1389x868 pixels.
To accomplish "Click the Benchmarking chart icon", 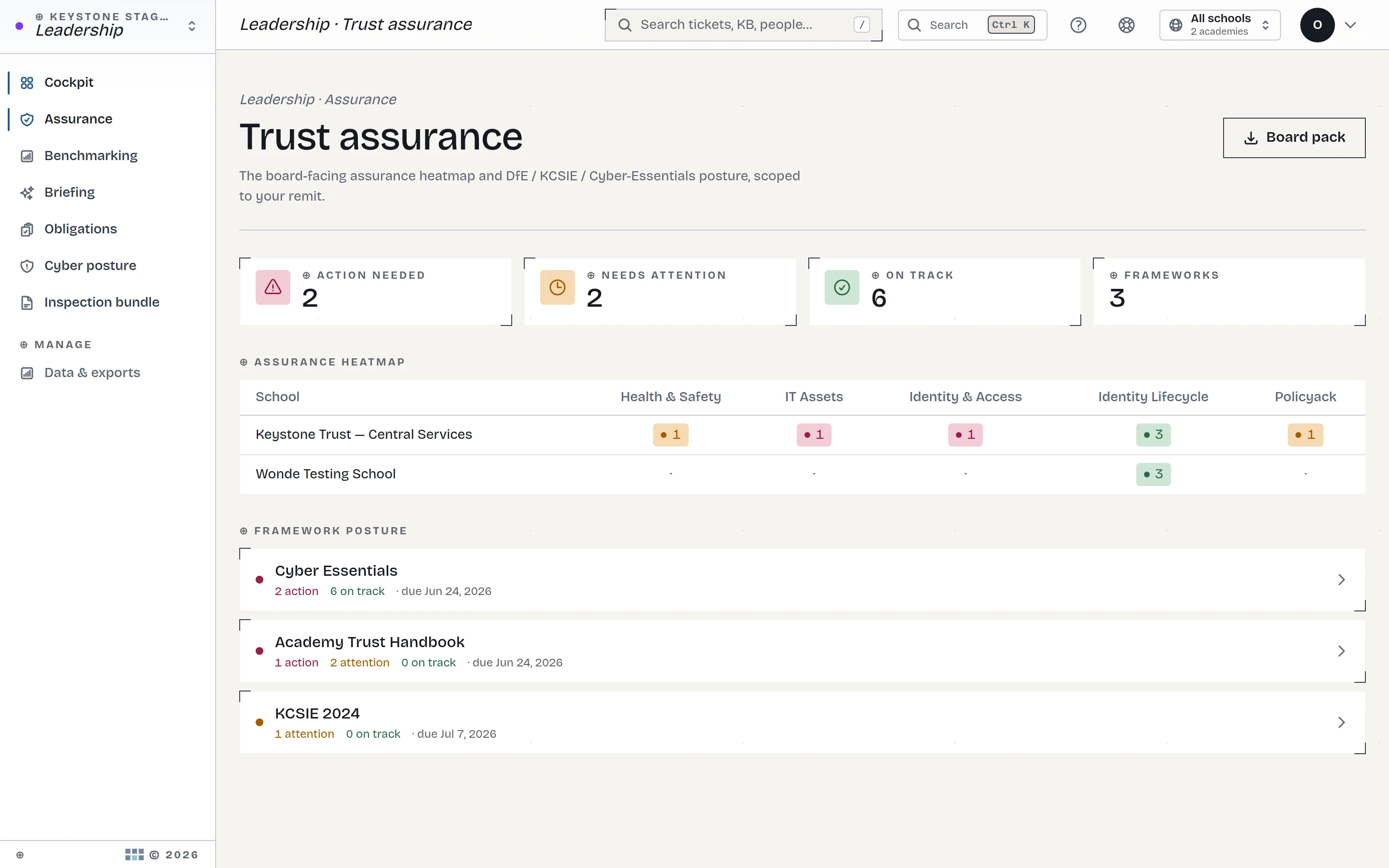I will (27, 156).
